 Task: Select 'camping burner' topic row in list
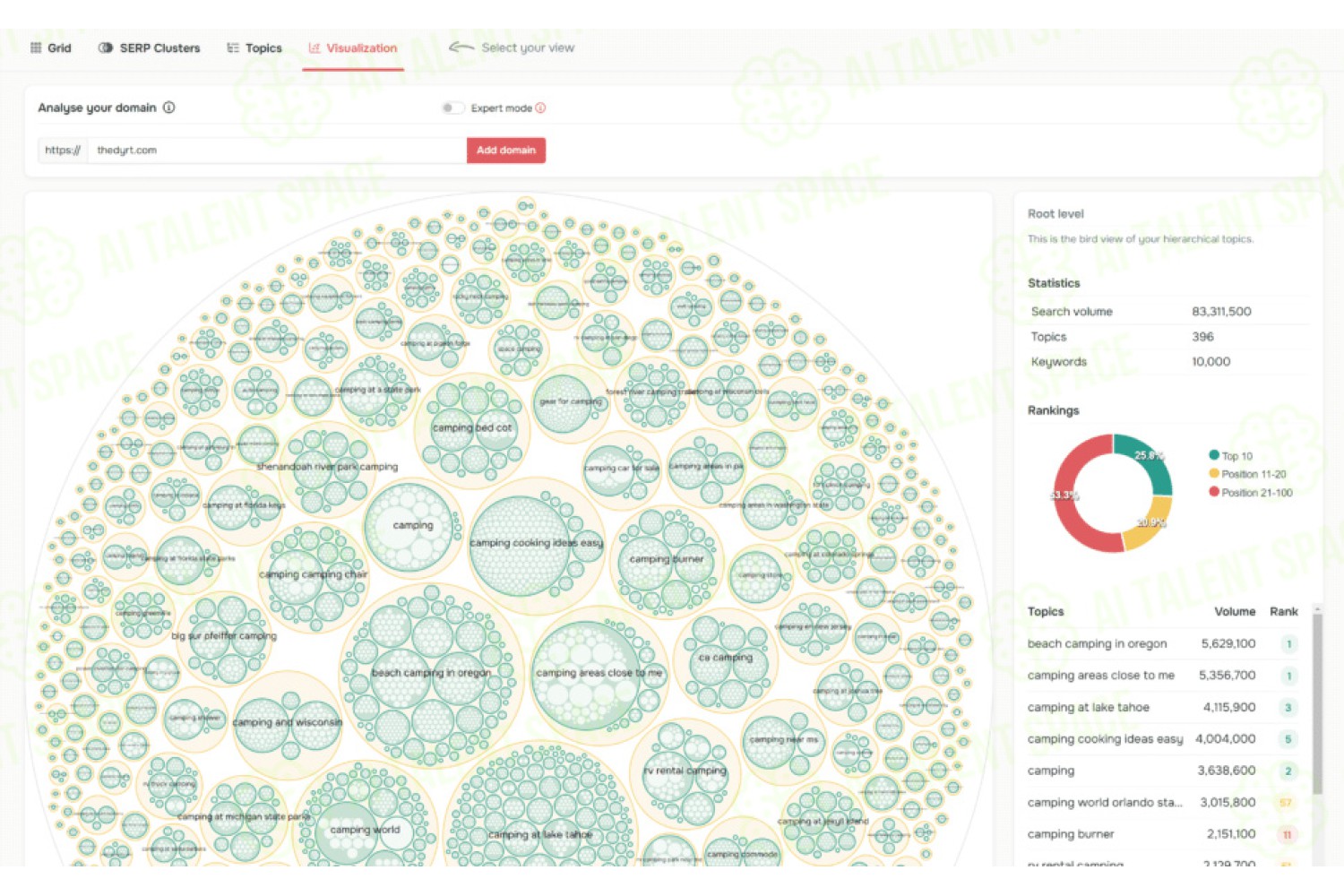(x=1163, y=834)
